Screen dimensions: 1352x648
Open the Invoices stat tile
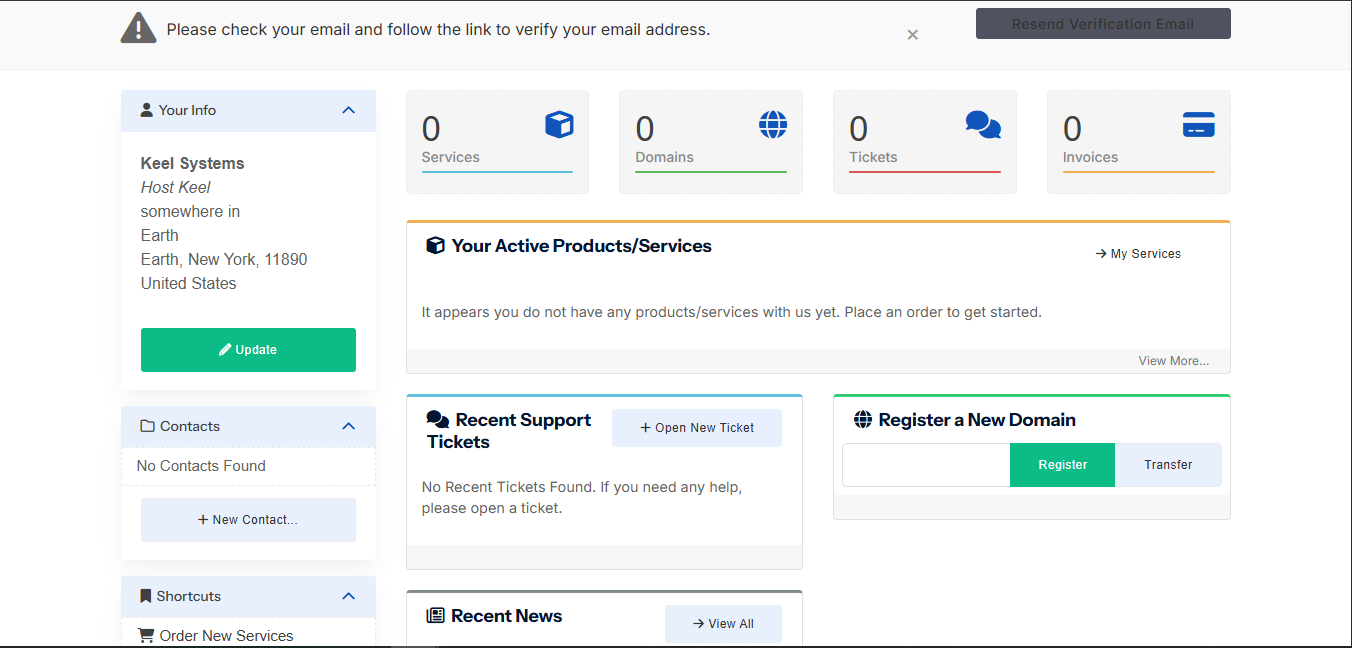(x=1139, y=142)
